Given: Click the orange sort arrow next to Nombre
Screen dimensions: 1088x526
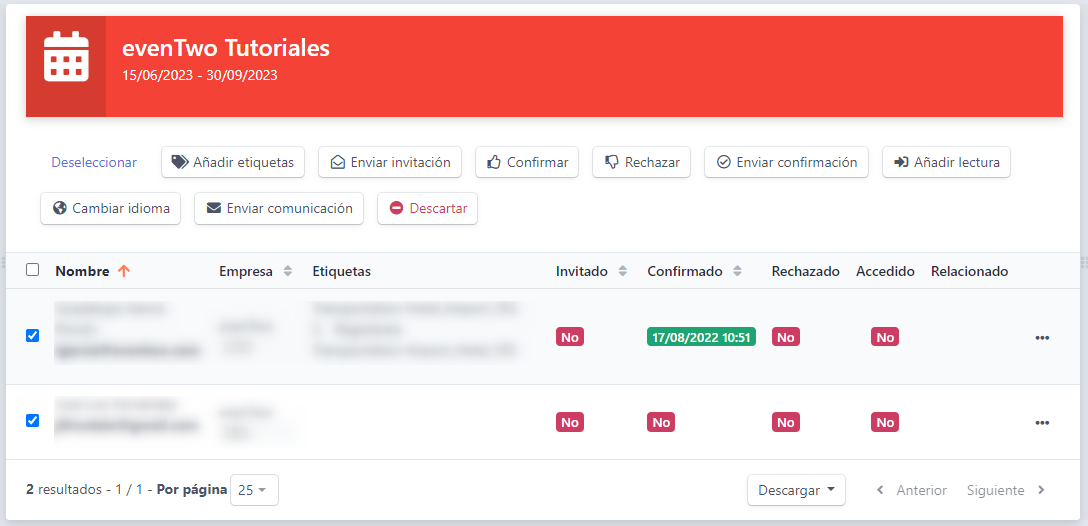Looking at the screenshot, I should (x=124, y=271).
